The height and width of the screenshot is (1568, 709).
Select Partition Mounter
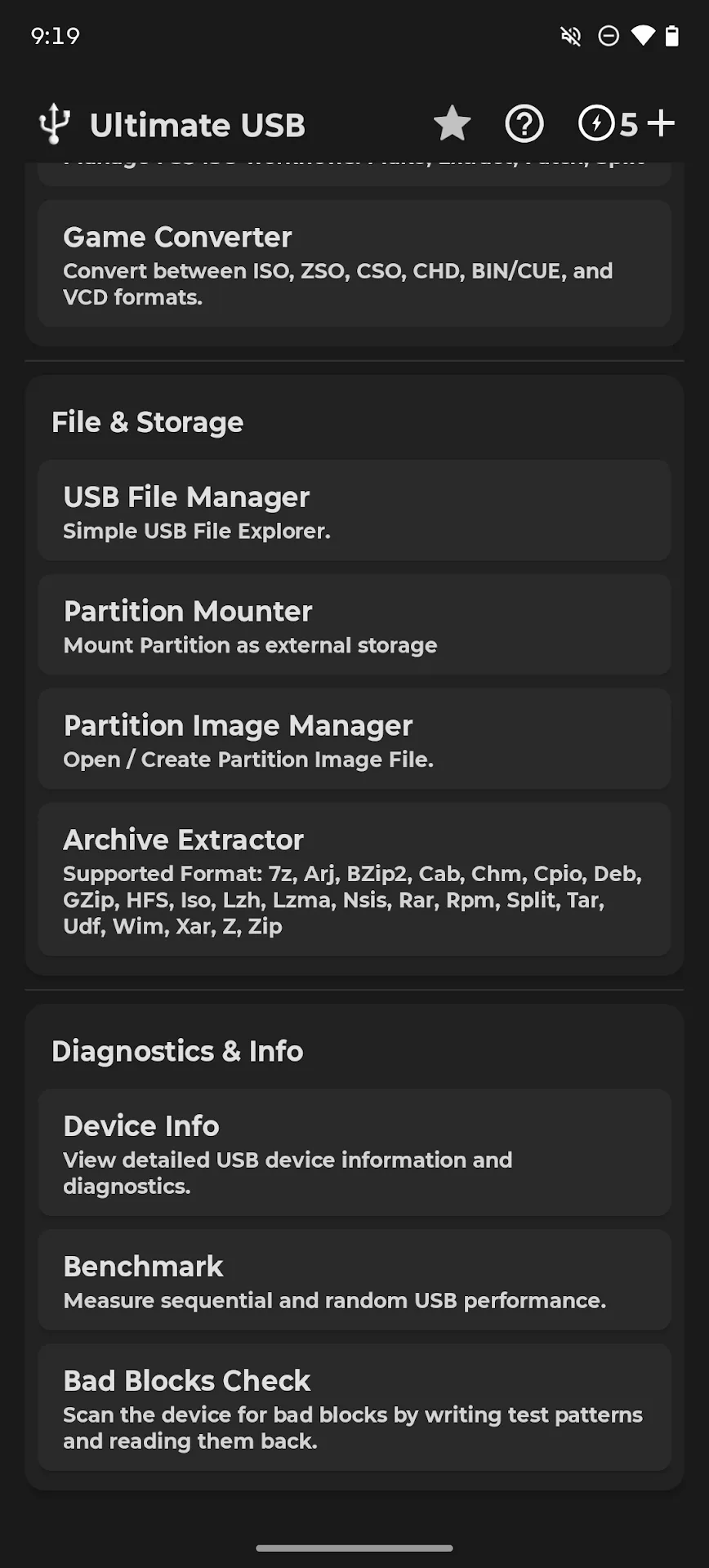(354, 625)
